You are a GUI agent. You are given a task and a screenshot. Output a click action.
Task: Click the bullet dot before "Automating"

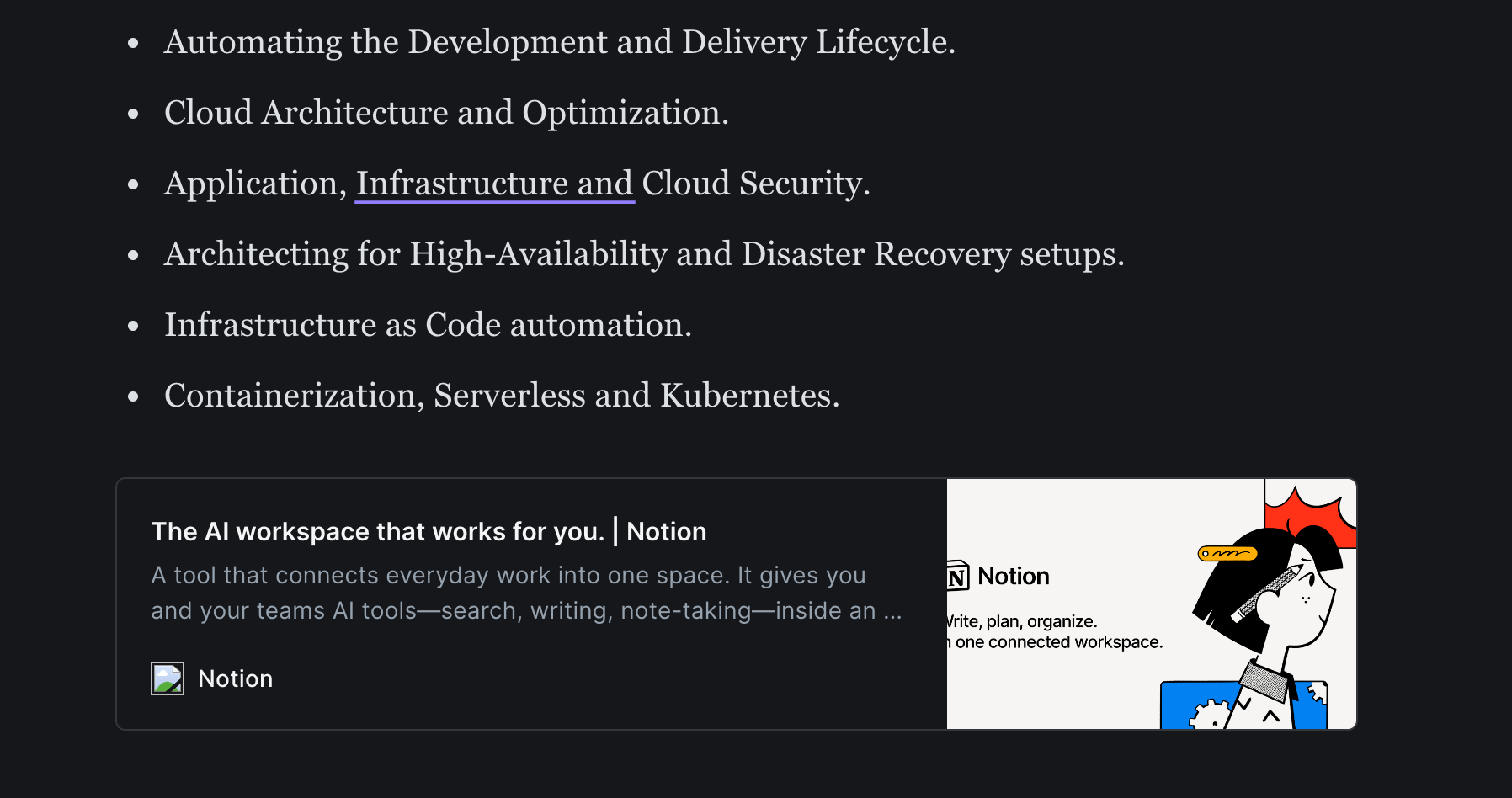coord(133,43)
